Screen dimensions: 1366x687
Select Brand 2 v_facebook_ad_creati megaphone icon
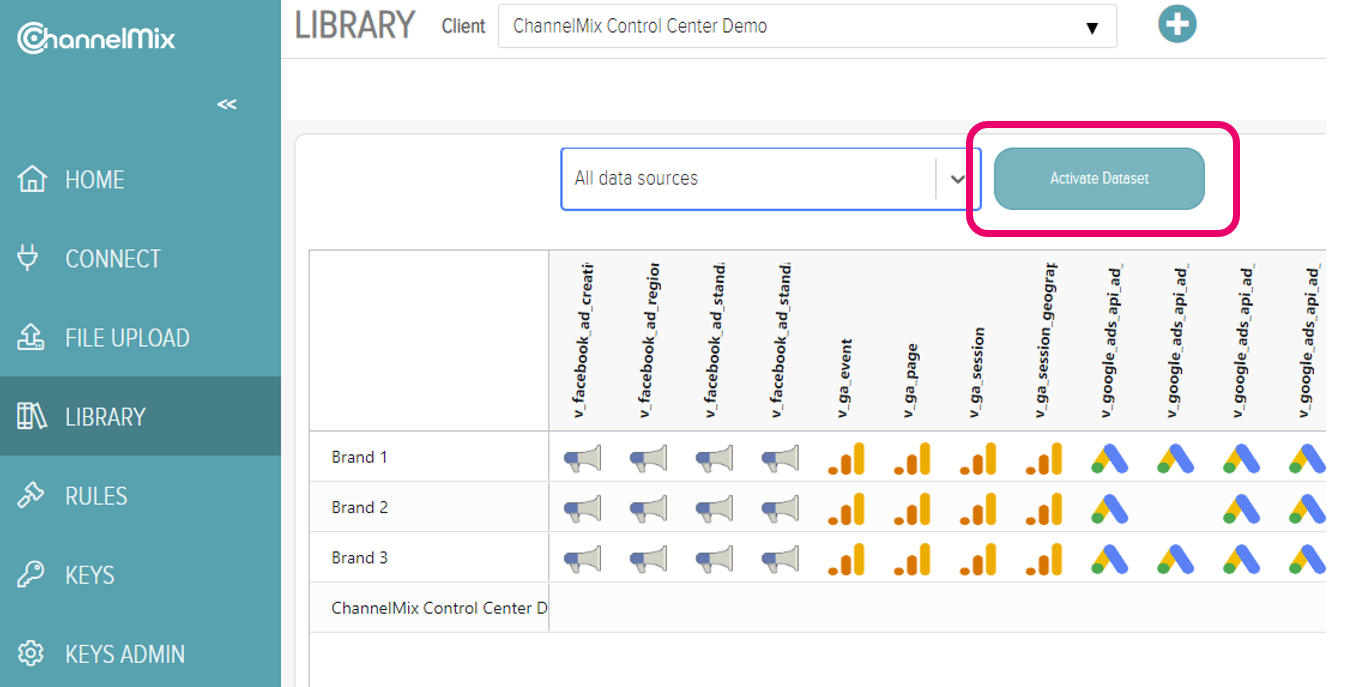583,508
